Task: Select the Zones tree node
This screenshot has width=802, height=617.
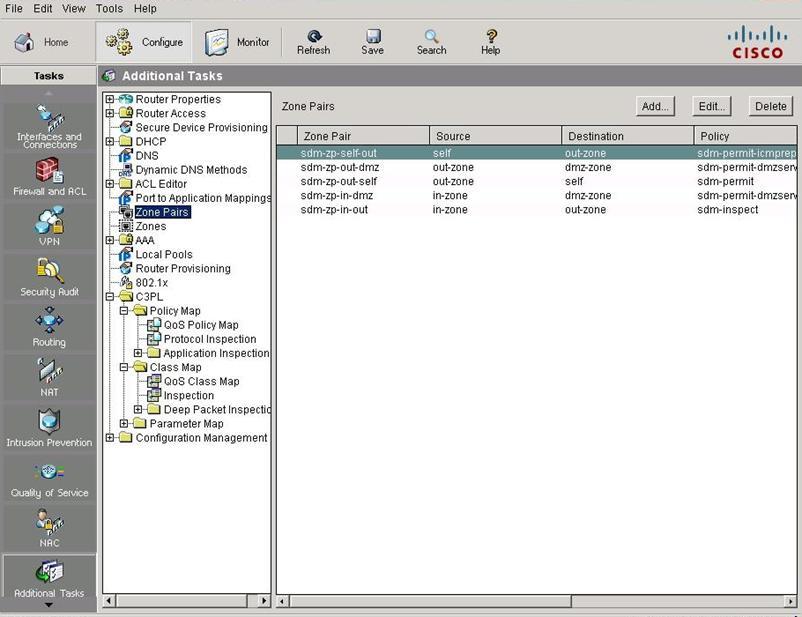Action: click(x=150, y=226)
